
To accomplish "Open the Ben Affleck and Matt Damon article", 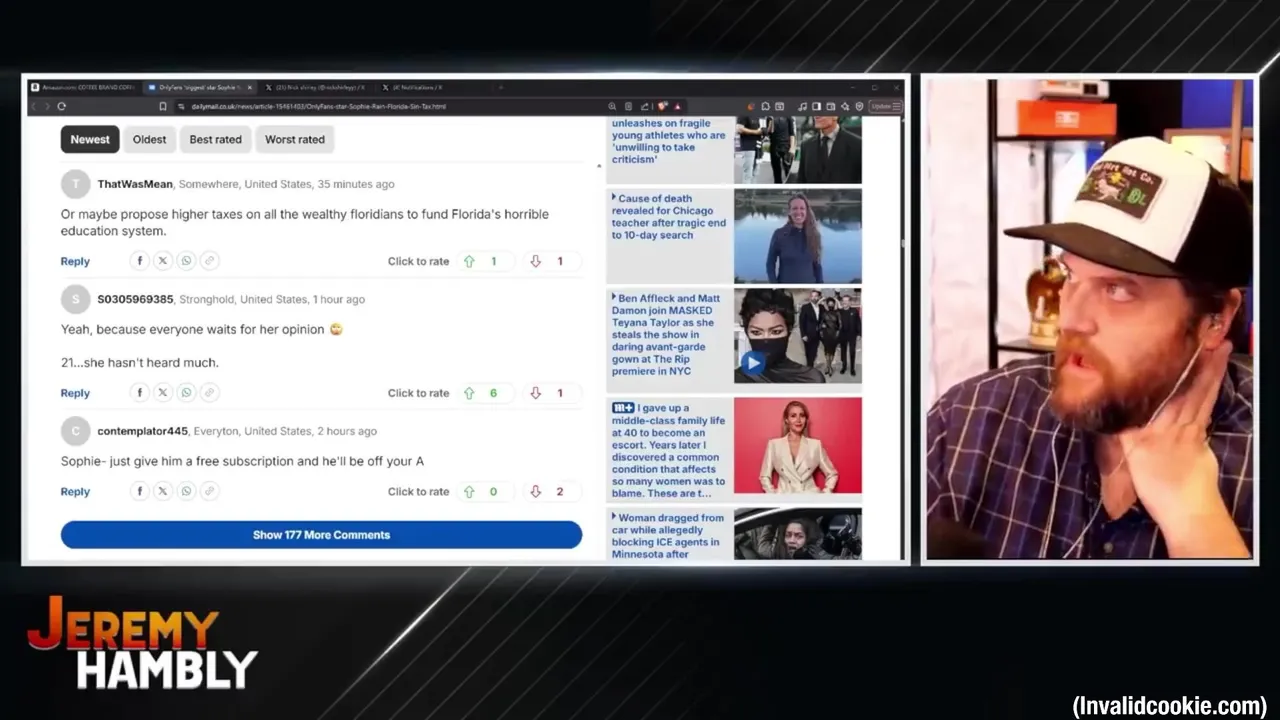I will pyautogui.click(x=666, y=335).
